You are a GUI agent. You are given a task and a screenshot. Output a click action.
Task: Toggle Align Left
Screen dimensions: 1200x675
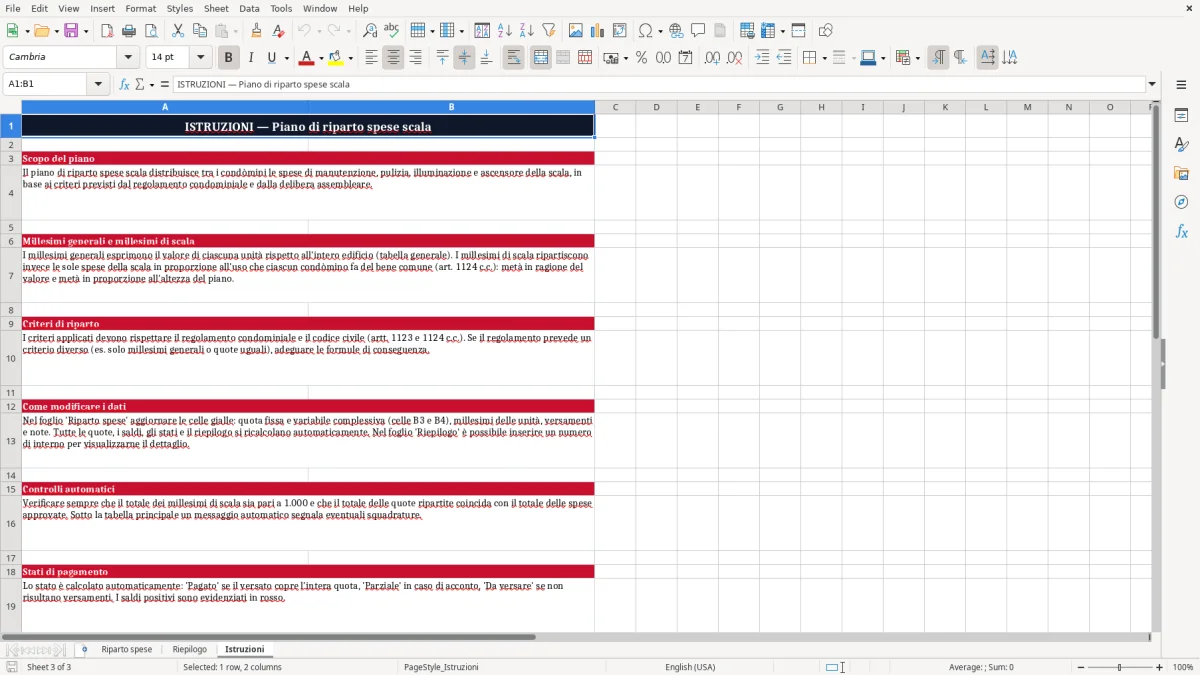371,58
